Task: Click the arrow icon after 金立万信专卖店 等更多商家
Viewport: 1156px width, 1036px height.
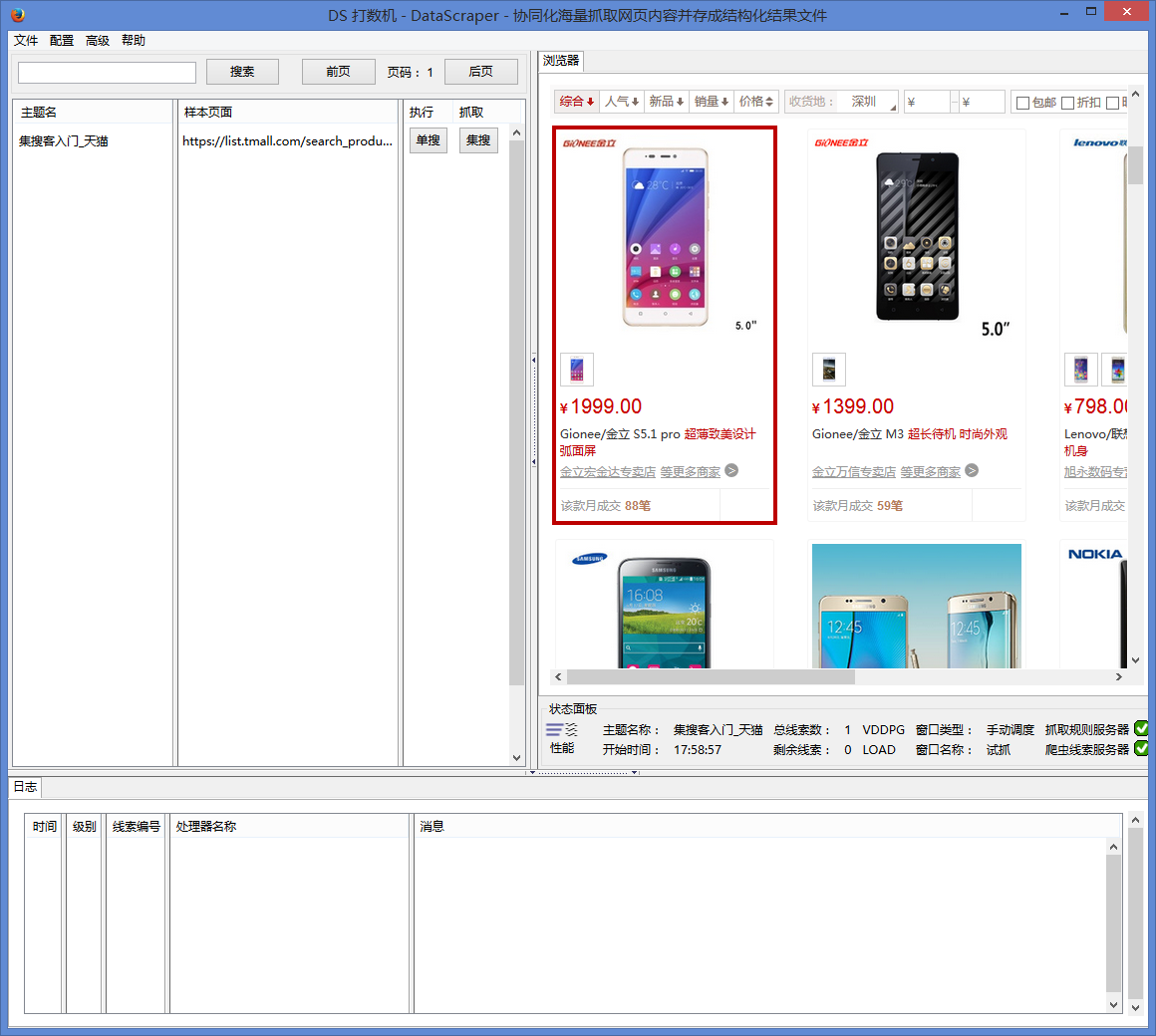Action: [x=972, y=471]
